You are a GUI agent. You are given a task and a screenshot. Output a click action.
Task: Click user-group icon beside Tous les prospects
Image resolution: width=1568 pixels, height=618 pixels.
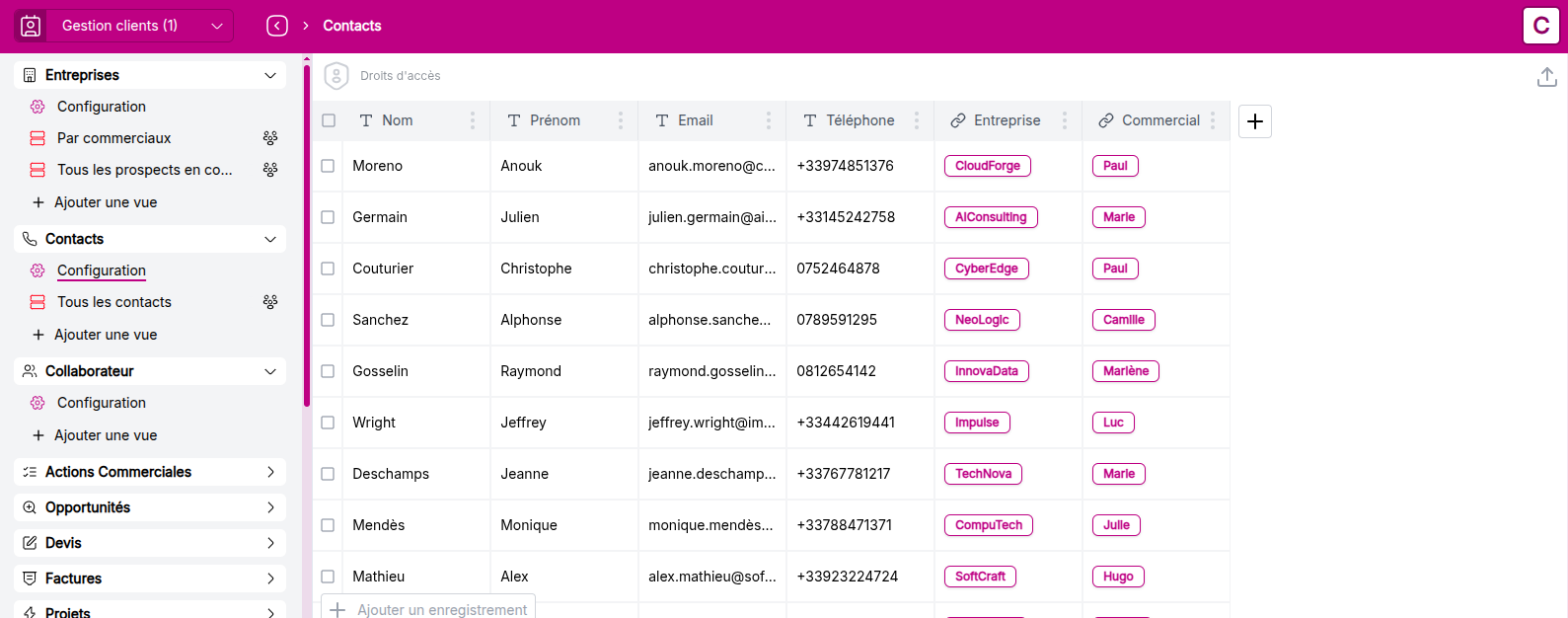pyautogui.click(x=270, y=170)
